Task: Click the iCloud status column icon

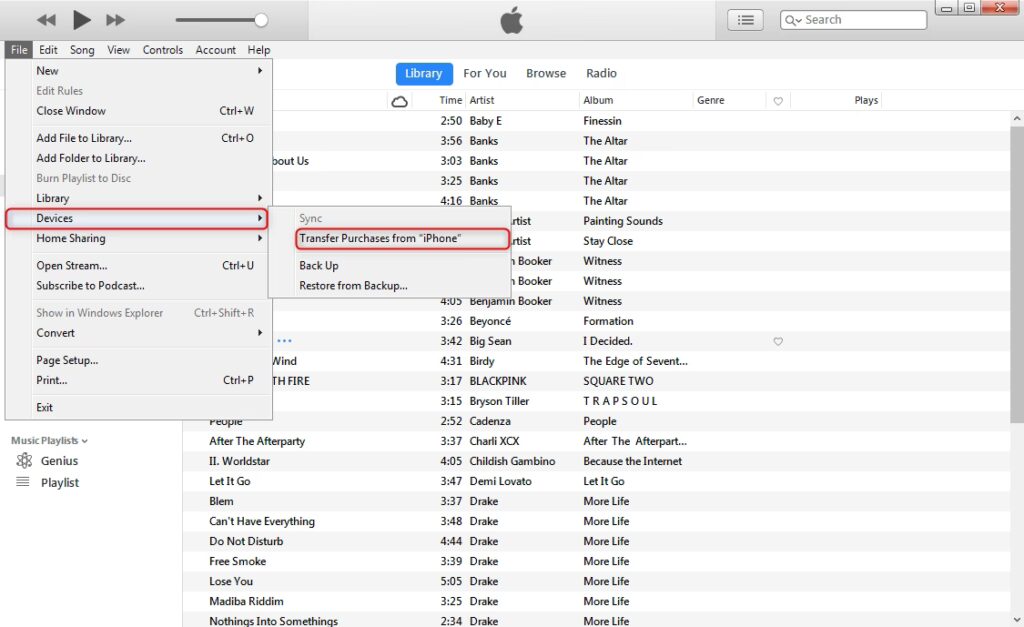Action: coord(400,101)
